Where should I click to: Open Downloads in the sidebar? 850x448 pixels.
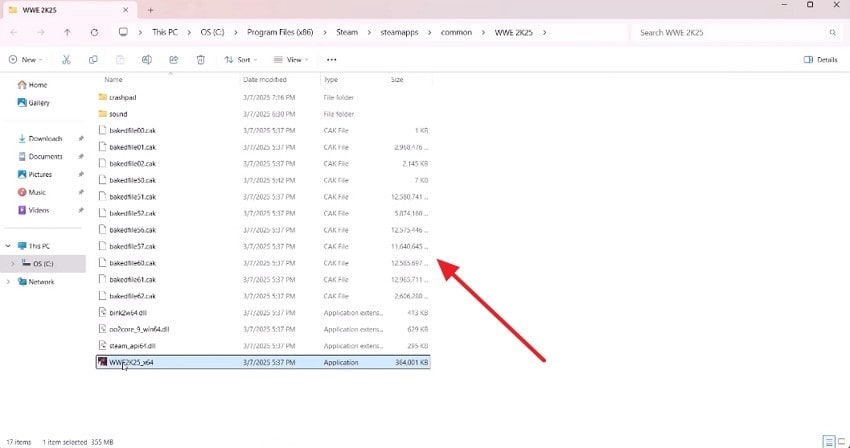41,138
